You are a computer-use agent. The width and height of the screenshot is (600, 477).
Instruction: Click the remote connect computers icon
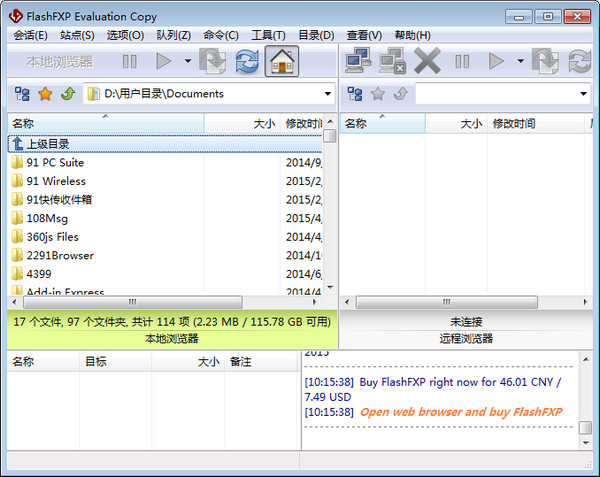(357, 62)
